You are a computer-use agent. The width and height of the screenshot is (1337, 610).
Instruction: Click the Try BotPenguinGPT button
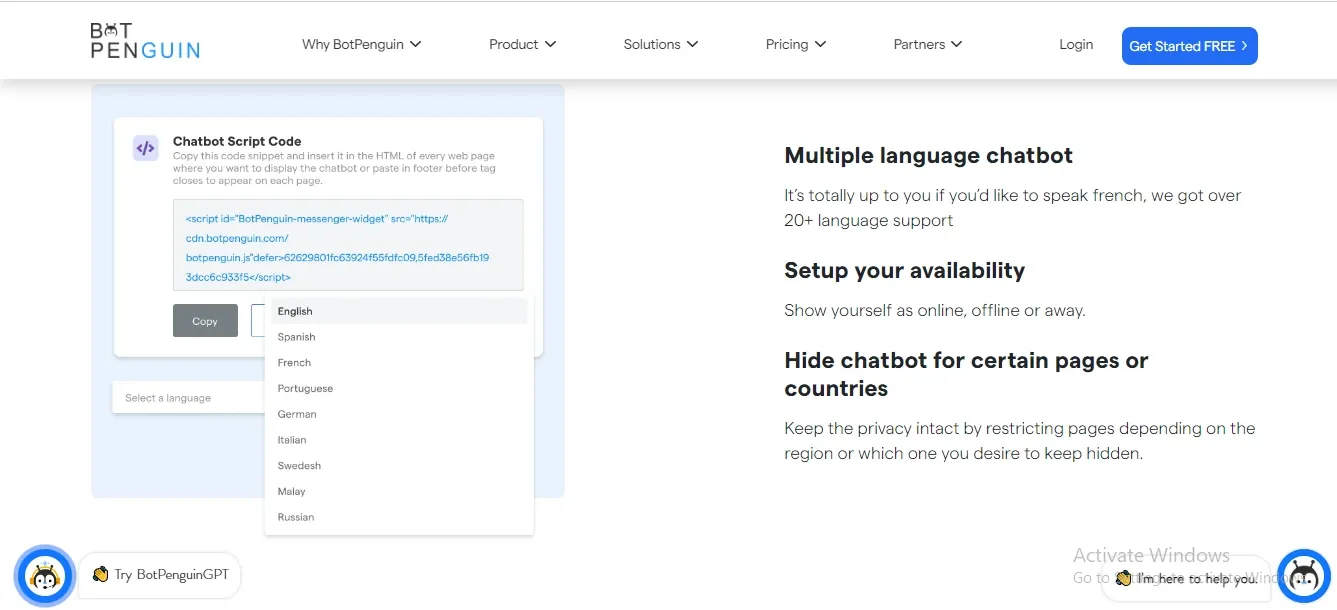click(160, 575)
